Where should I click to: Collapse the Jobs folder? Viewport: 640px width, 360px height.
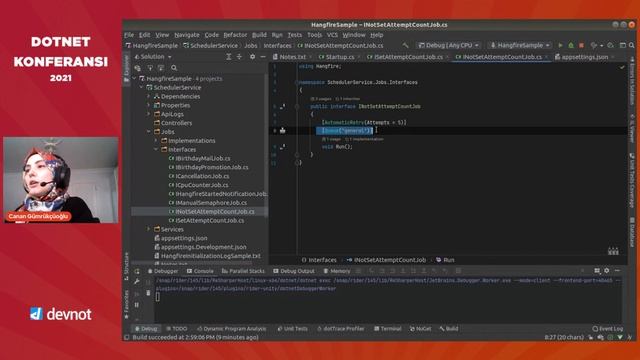point(149,132)
